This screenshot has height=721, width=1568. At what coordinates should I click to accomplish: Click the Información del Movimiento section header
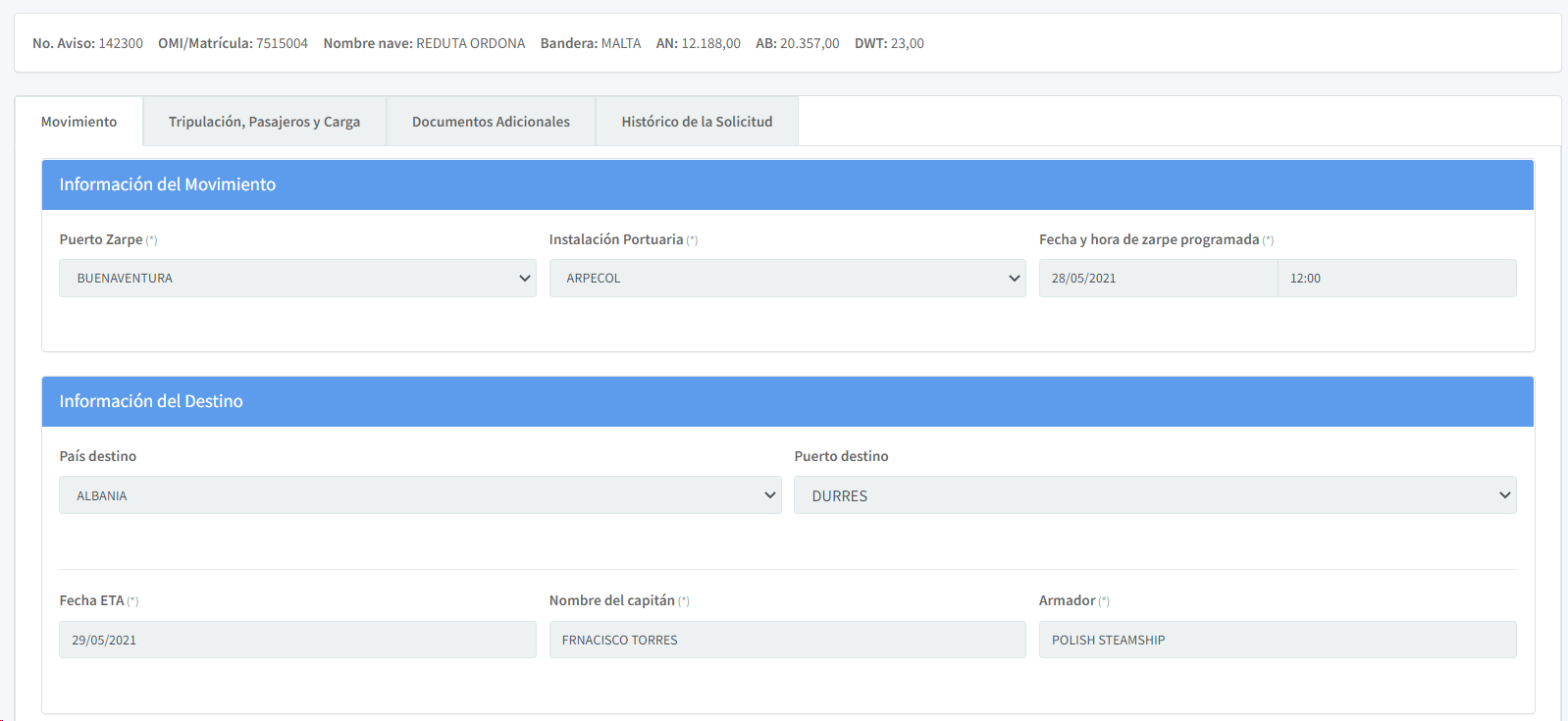(x=168, y=184)
